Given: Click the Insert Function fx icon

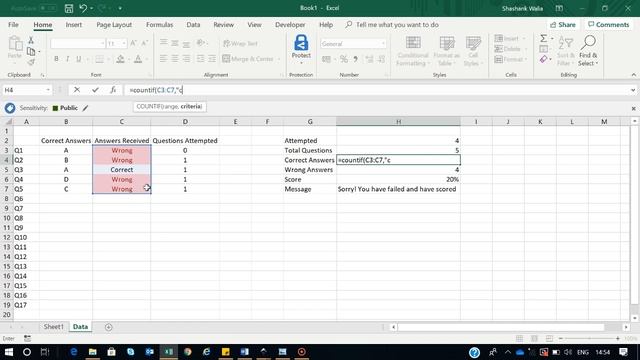Looking at the screenshot, I should pyautogui.click(x=113, y=90).
